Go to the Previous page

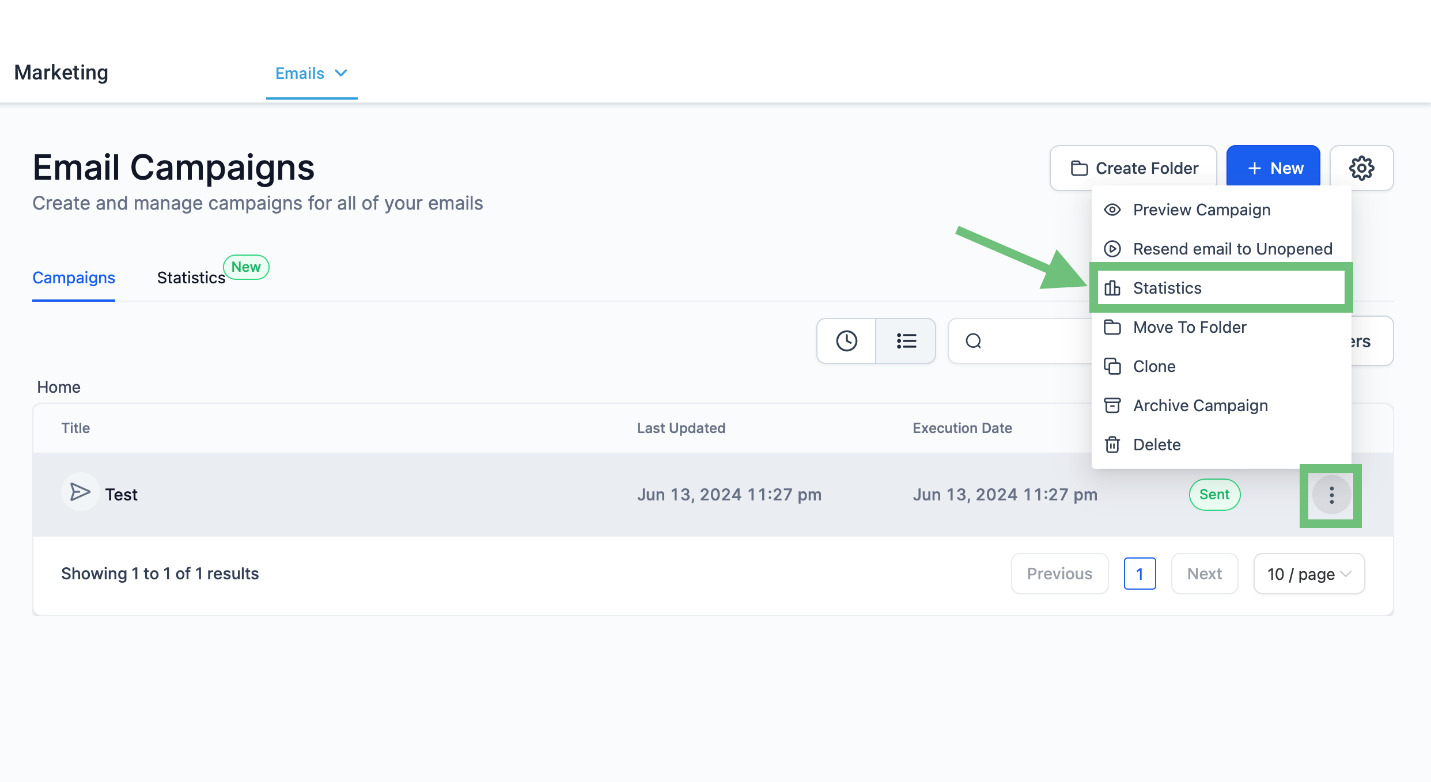click(x=1059, y=574)
